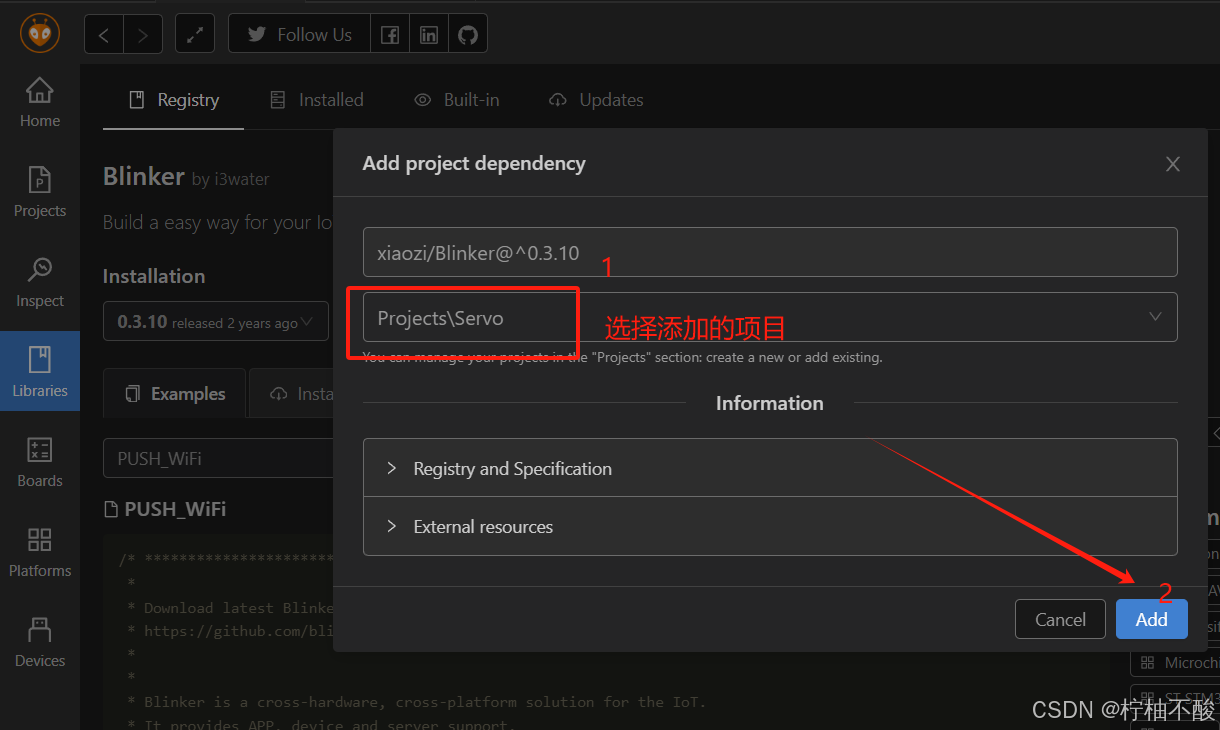Open the Follow Us Twitter link

[x=299, y=35]
